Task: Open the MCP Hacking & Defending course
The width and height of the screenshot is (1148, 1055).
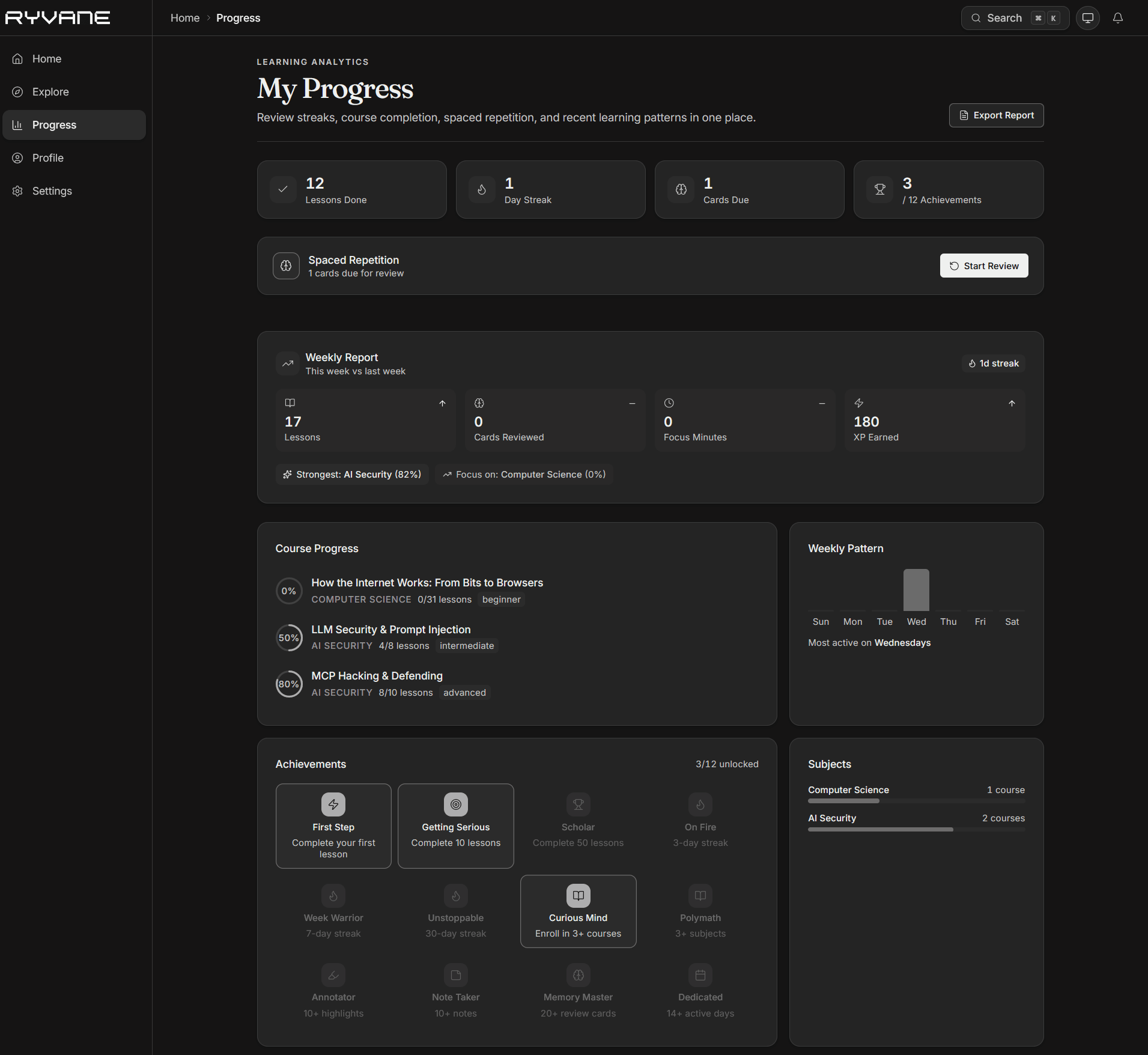Action: tap(377, 676)
